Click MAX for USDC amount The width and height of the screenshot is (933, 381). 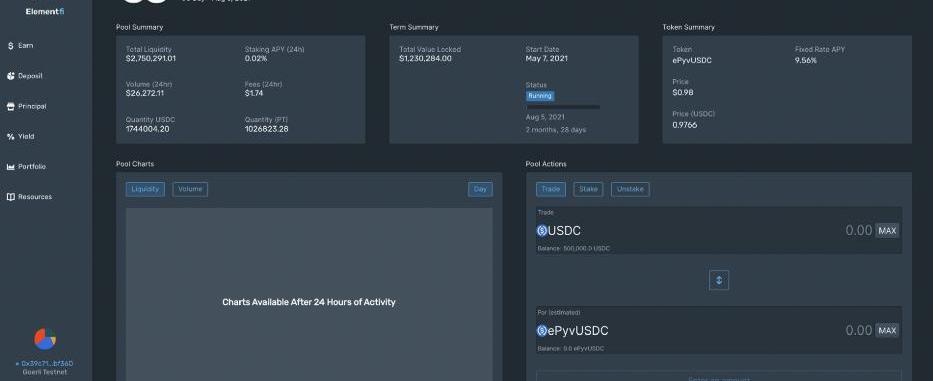pos(887,230)
